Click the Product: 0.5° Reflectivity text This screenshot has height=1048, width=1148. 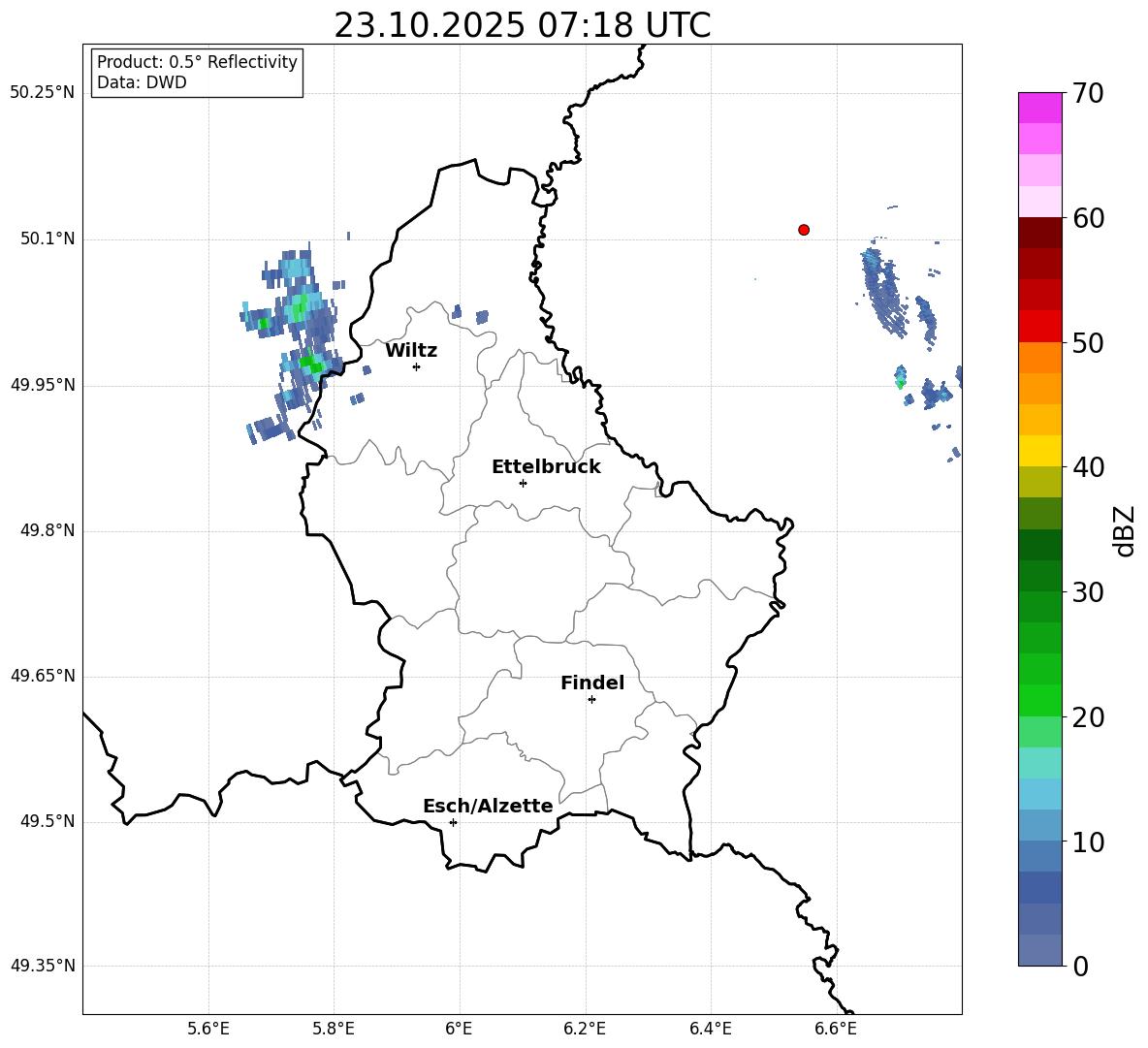point(197,62)
